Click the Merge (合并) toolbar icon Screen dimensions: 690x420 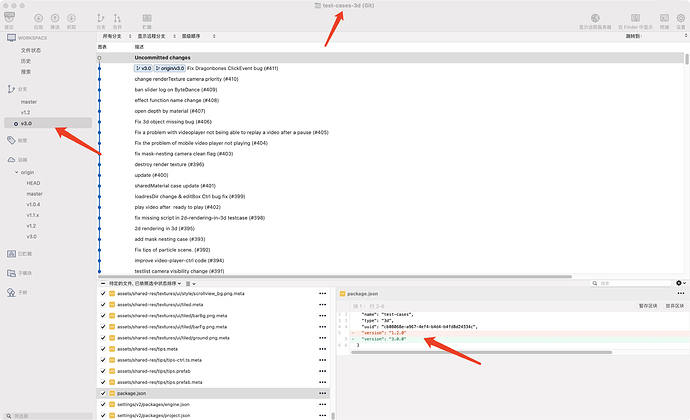click(x=117, y=18)
